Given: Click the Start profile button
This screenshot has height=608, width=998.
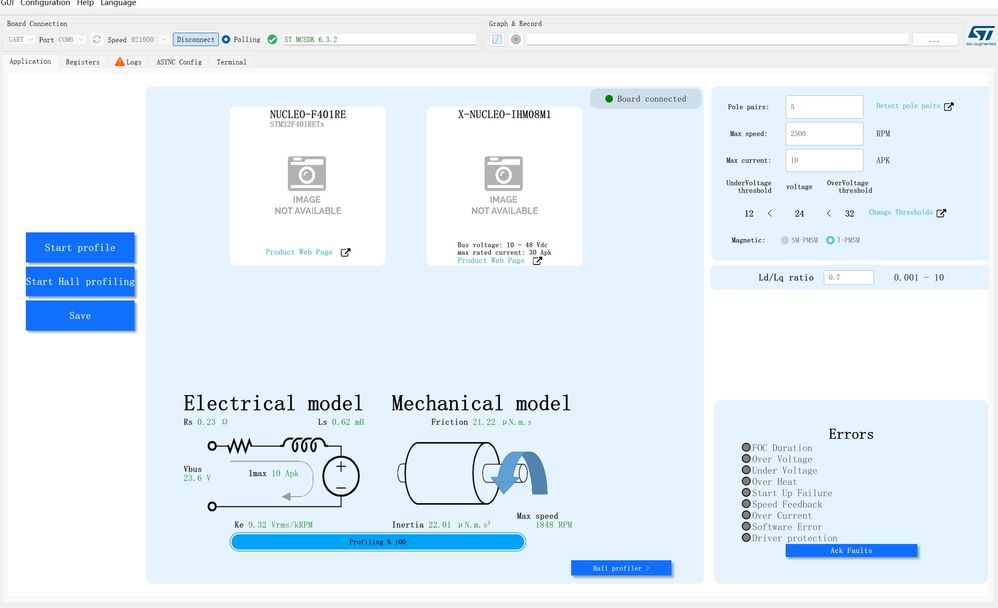Looking at the screenshot, I should point(80,248).
